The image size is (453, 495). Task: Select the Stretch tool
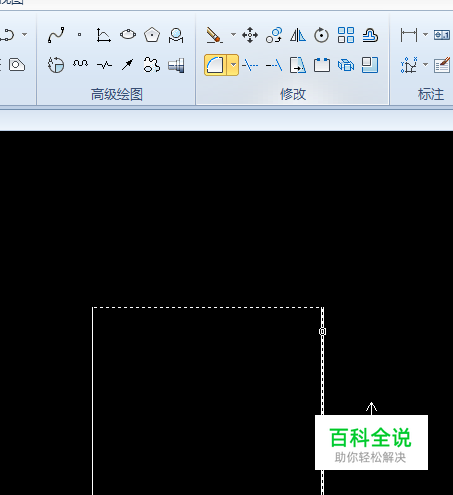click(x=298, y=65)
